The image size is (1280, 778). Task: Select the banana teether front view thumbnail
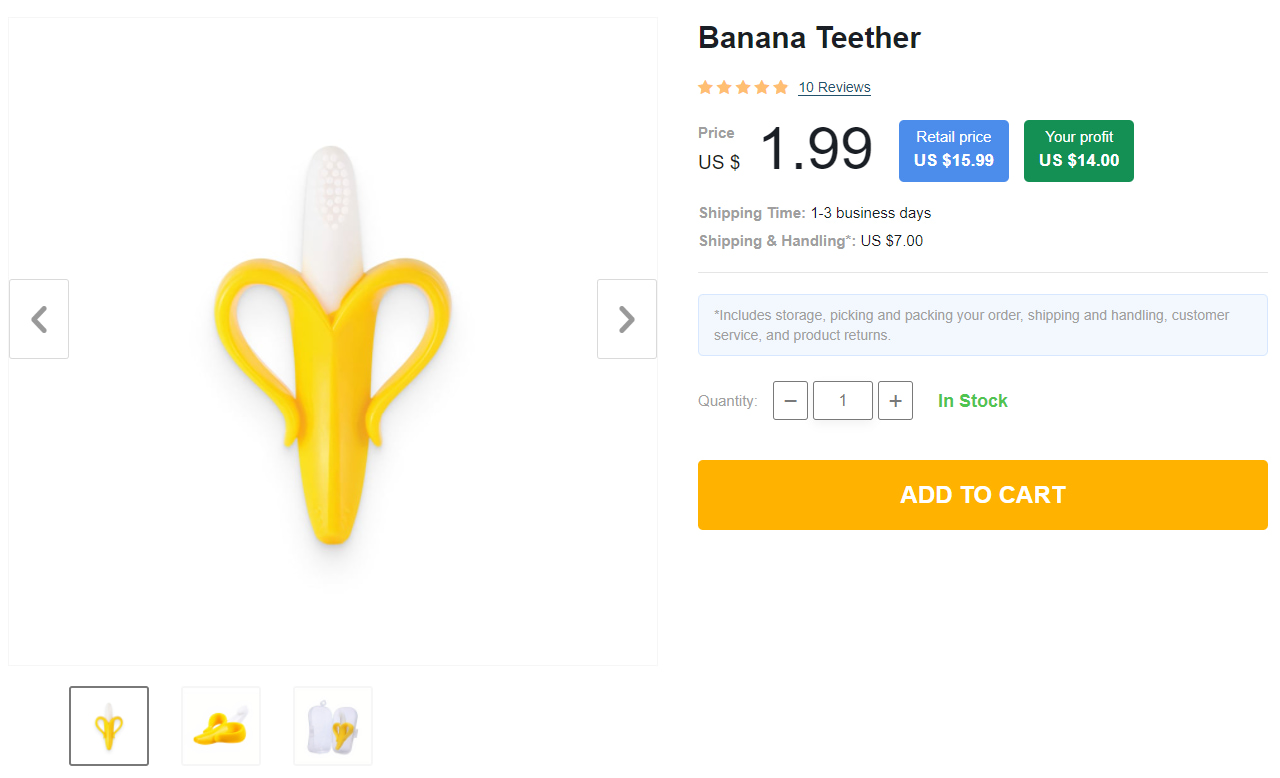[108, 725]
